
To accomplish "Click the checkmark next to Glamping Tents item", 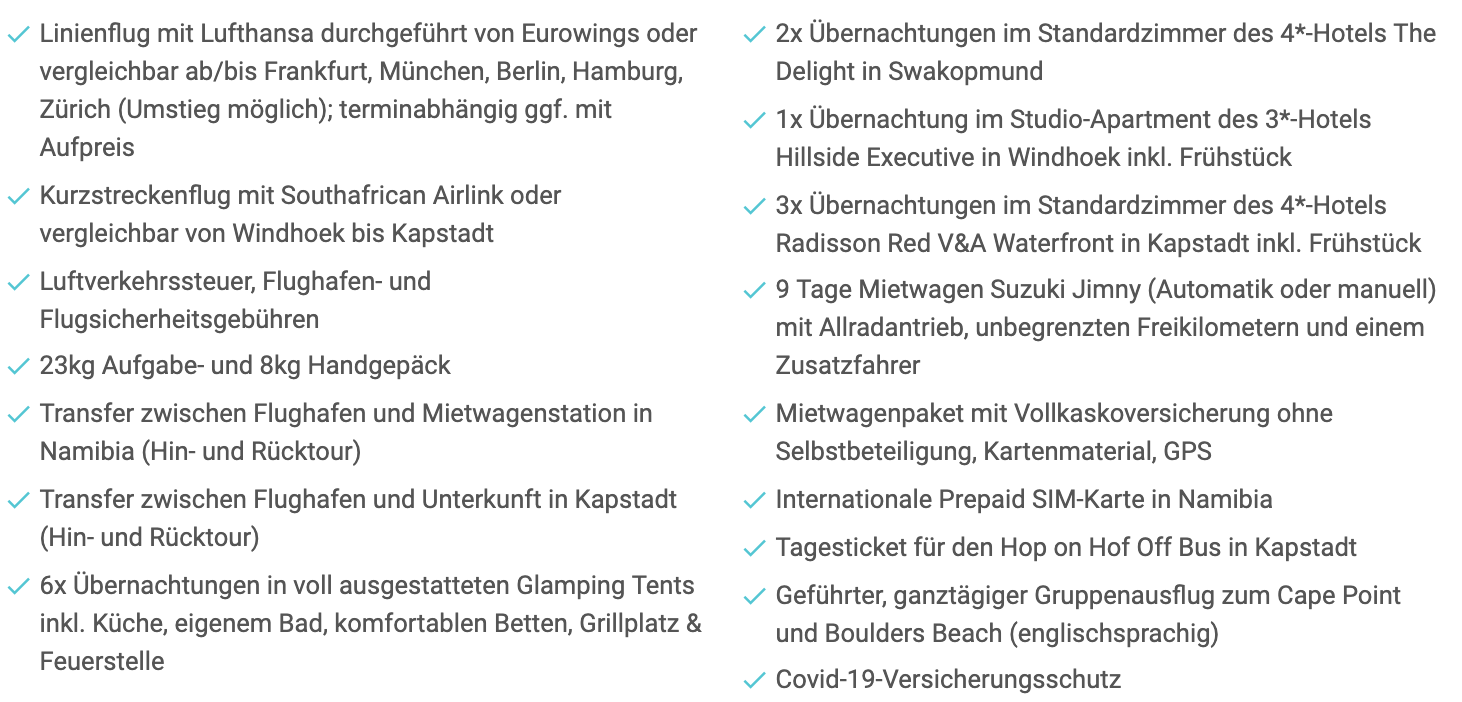I will [18, 587].
